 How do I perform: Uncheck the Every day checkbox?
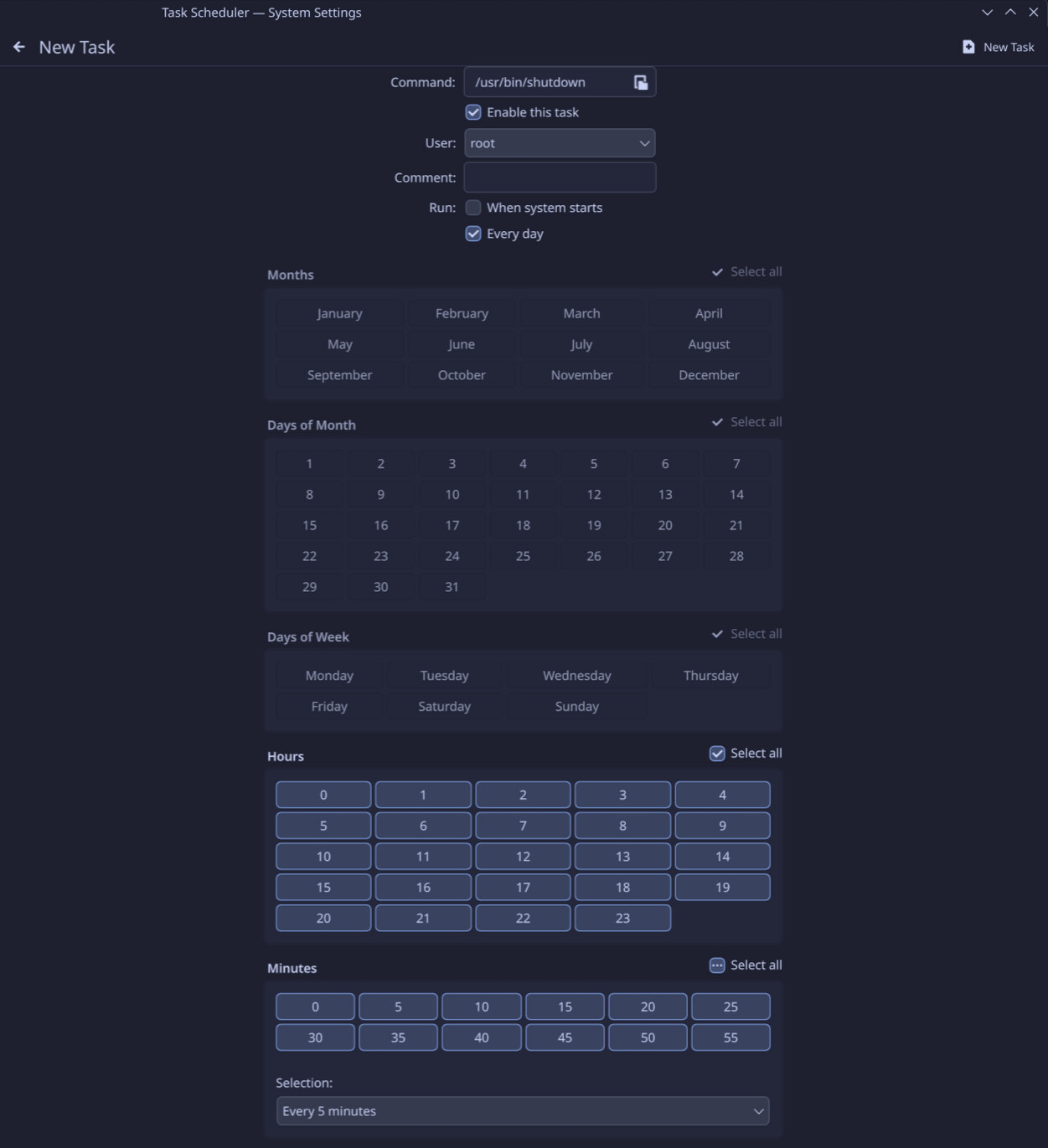[473, 234]
